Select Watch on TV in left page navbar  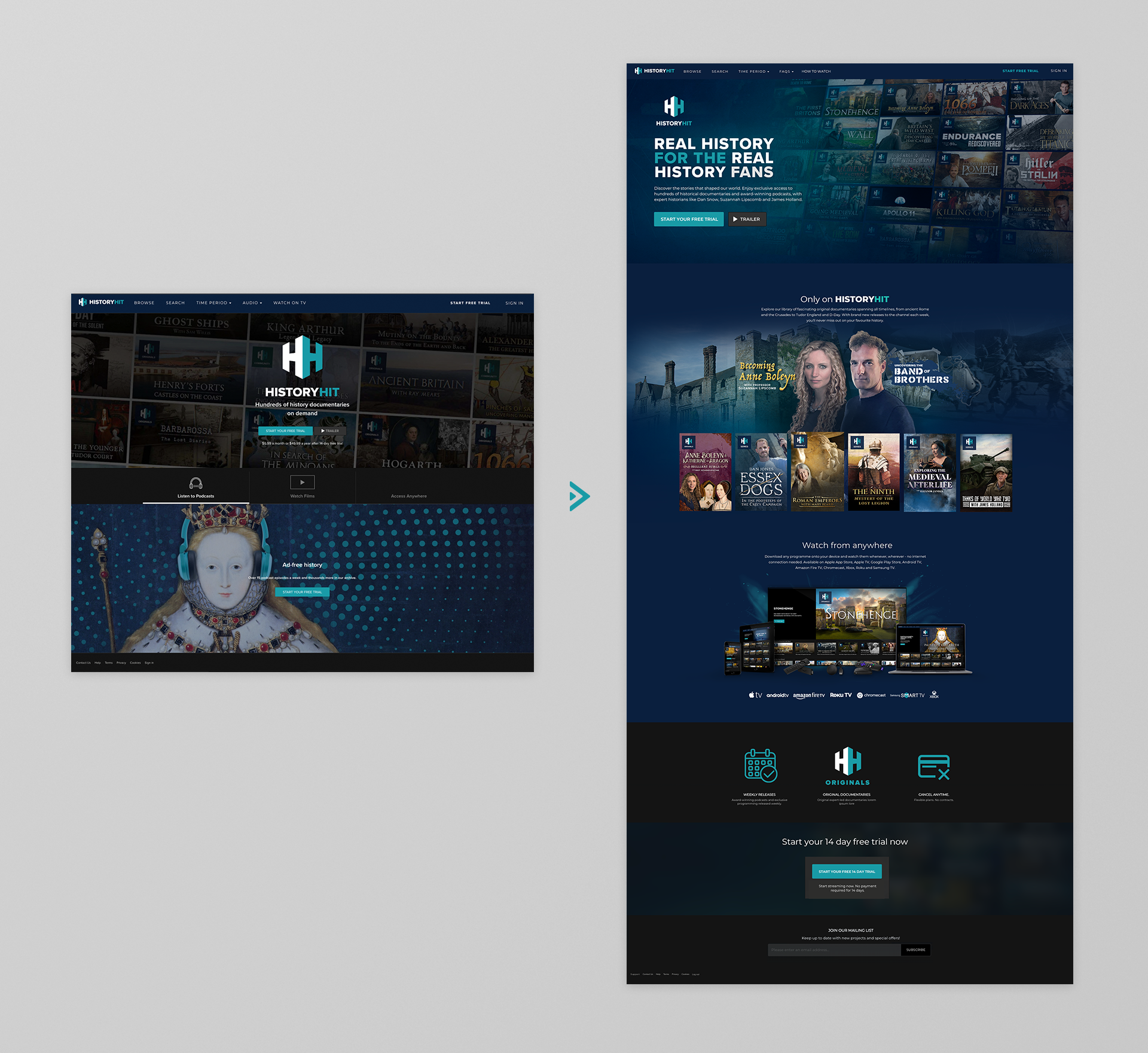point(289,303)
